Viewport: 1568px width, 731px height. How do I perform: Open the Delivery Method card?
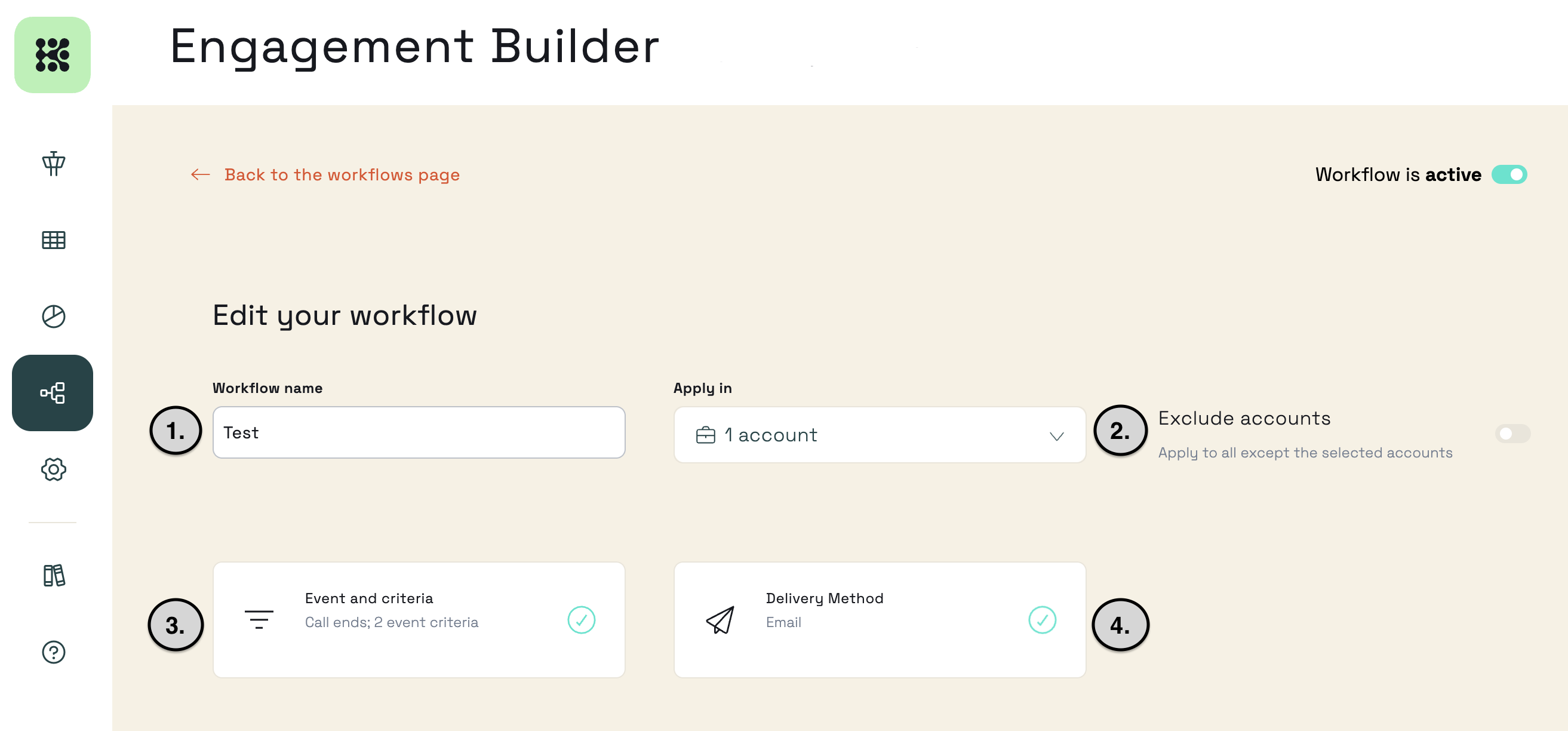[x=880, y=619]
